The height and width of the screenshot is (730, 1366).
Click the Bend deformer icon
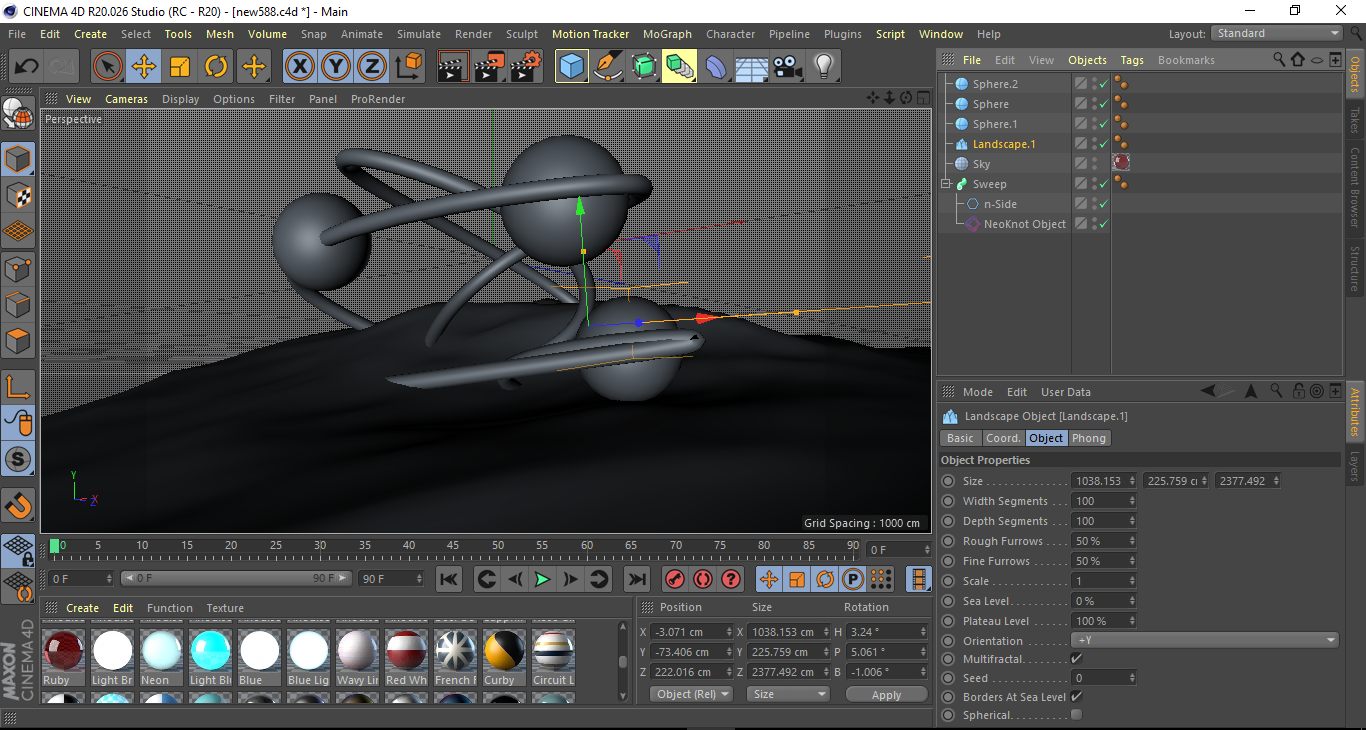click(x=716, y=67)
